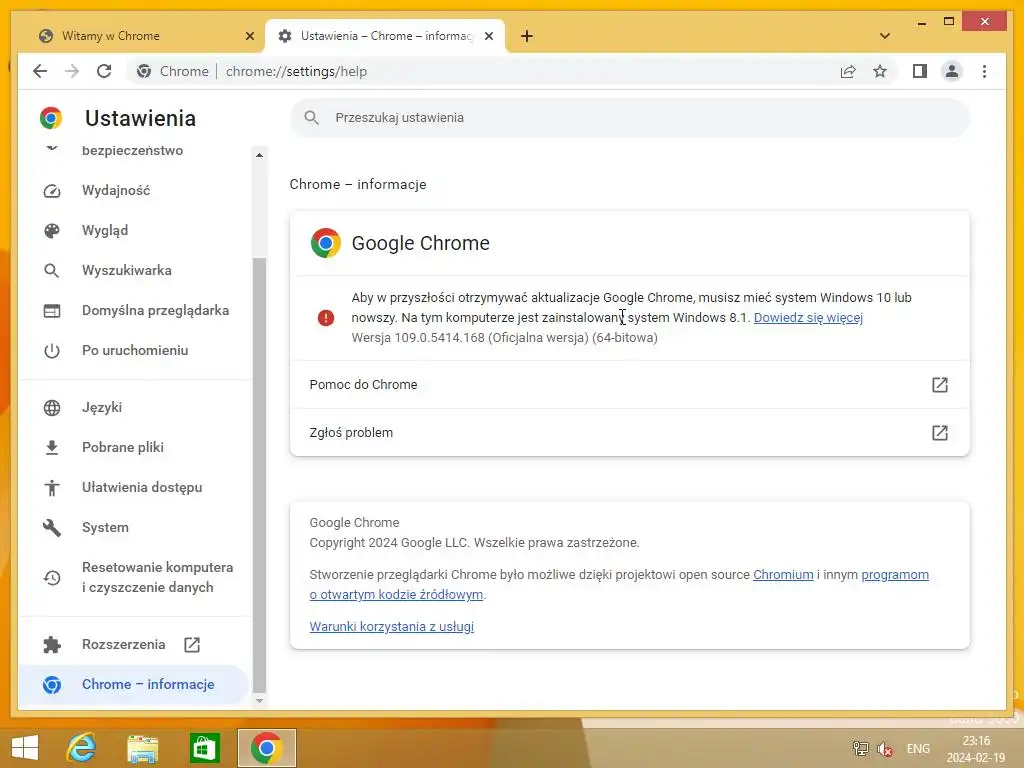Open Pomoc do Chrome help row

click(630, 385)
